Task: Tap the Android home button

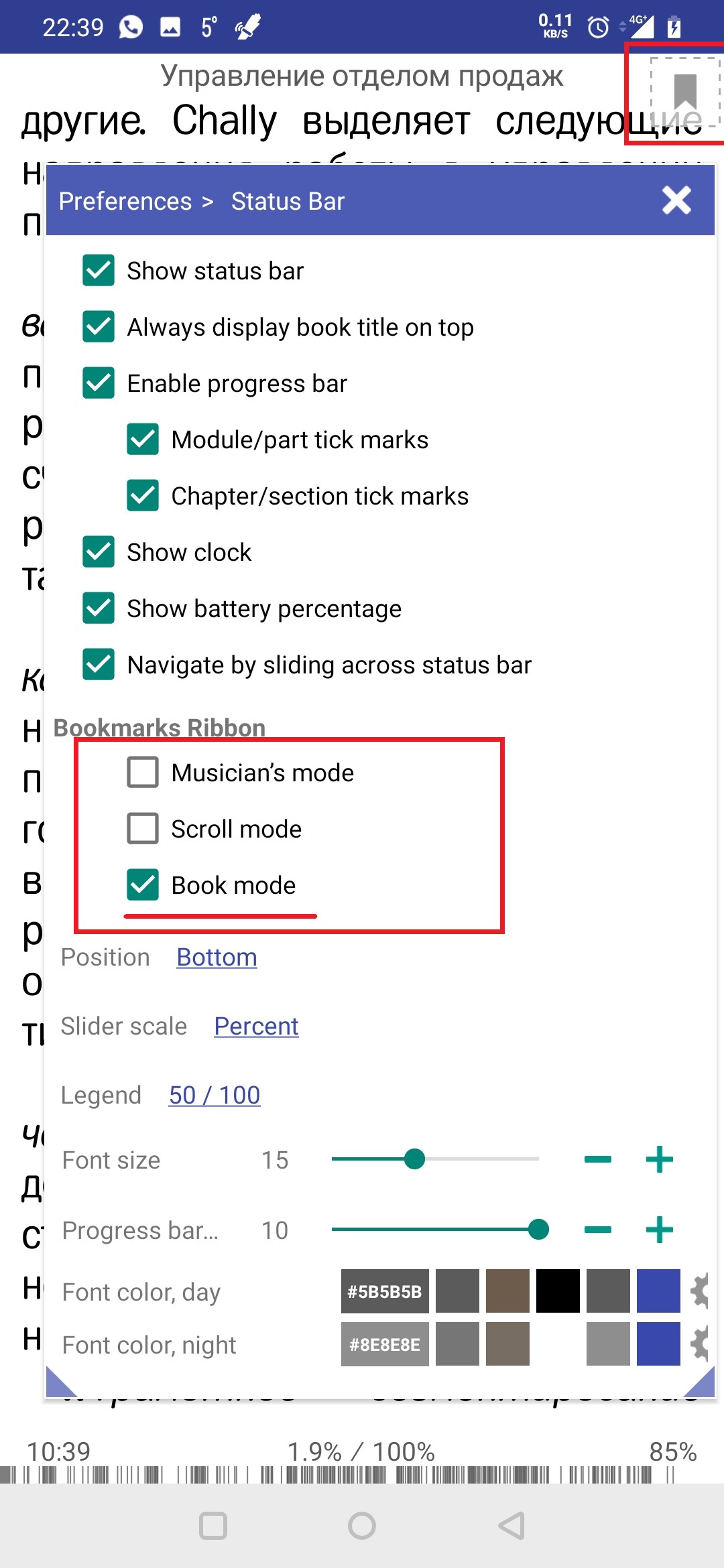Action: click(x=362, y=1526)
